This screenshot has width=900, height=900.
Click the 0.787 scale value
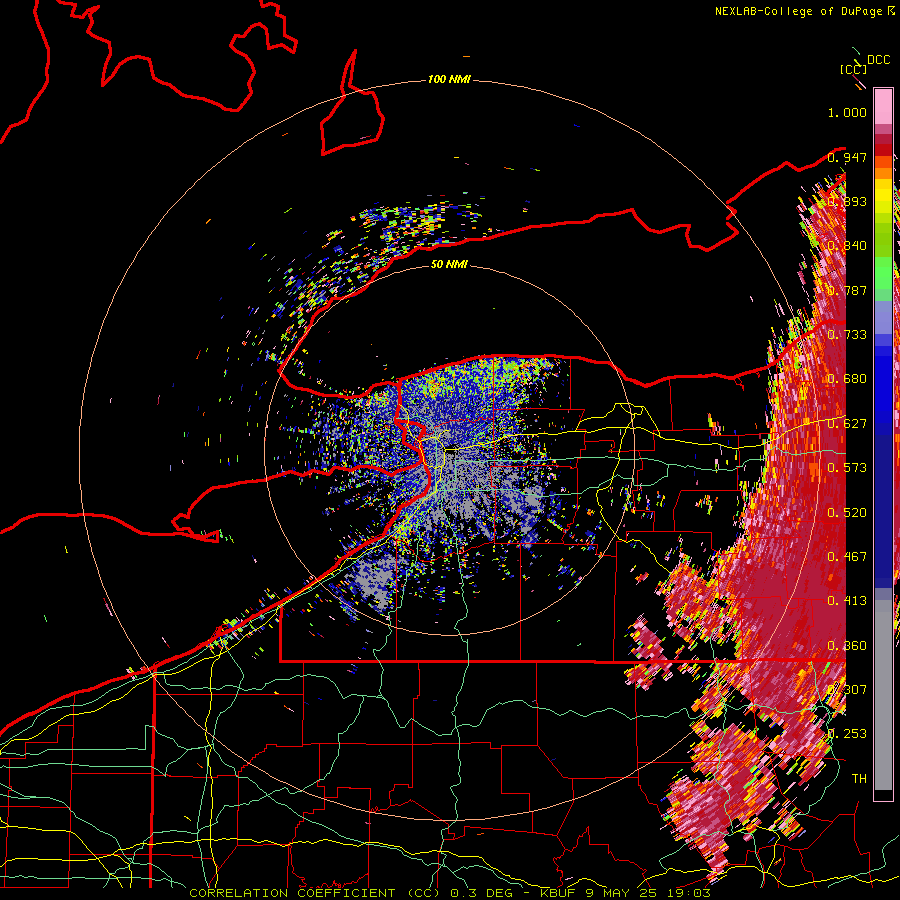pyautogui.click(x=847, y=290)
